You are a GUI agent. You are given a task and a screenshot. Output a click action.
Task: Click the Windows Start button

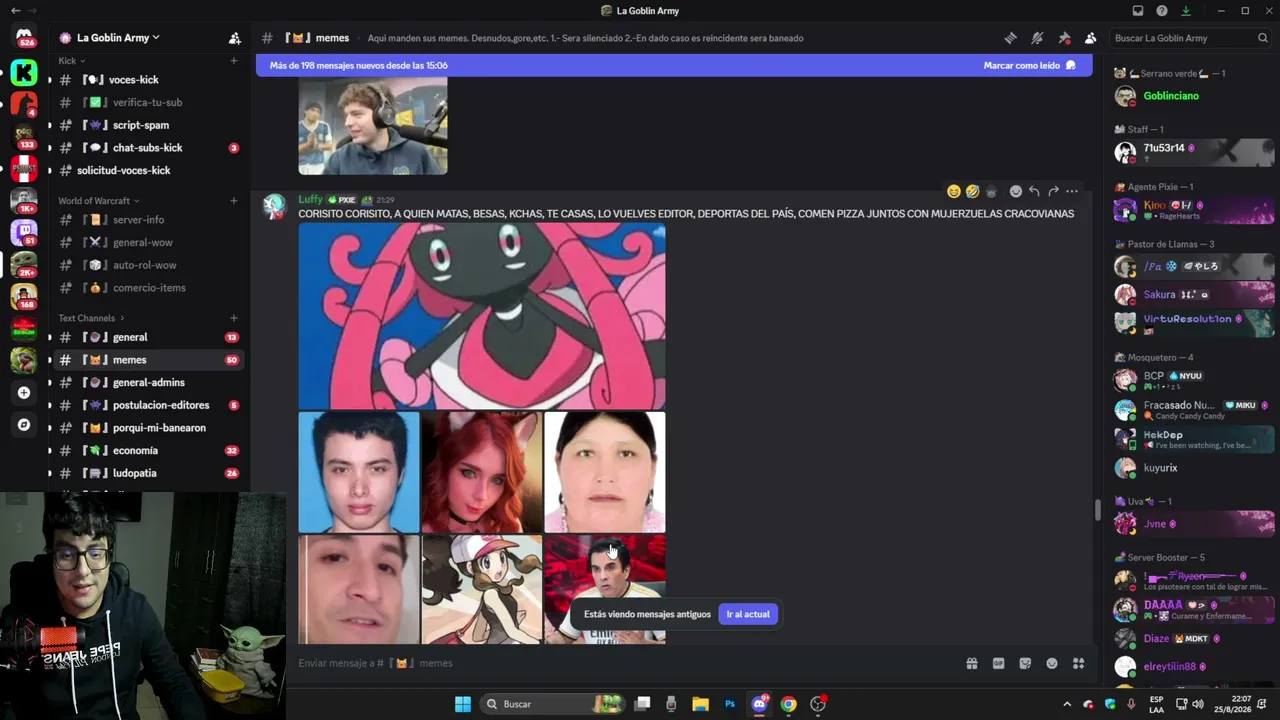463,704
